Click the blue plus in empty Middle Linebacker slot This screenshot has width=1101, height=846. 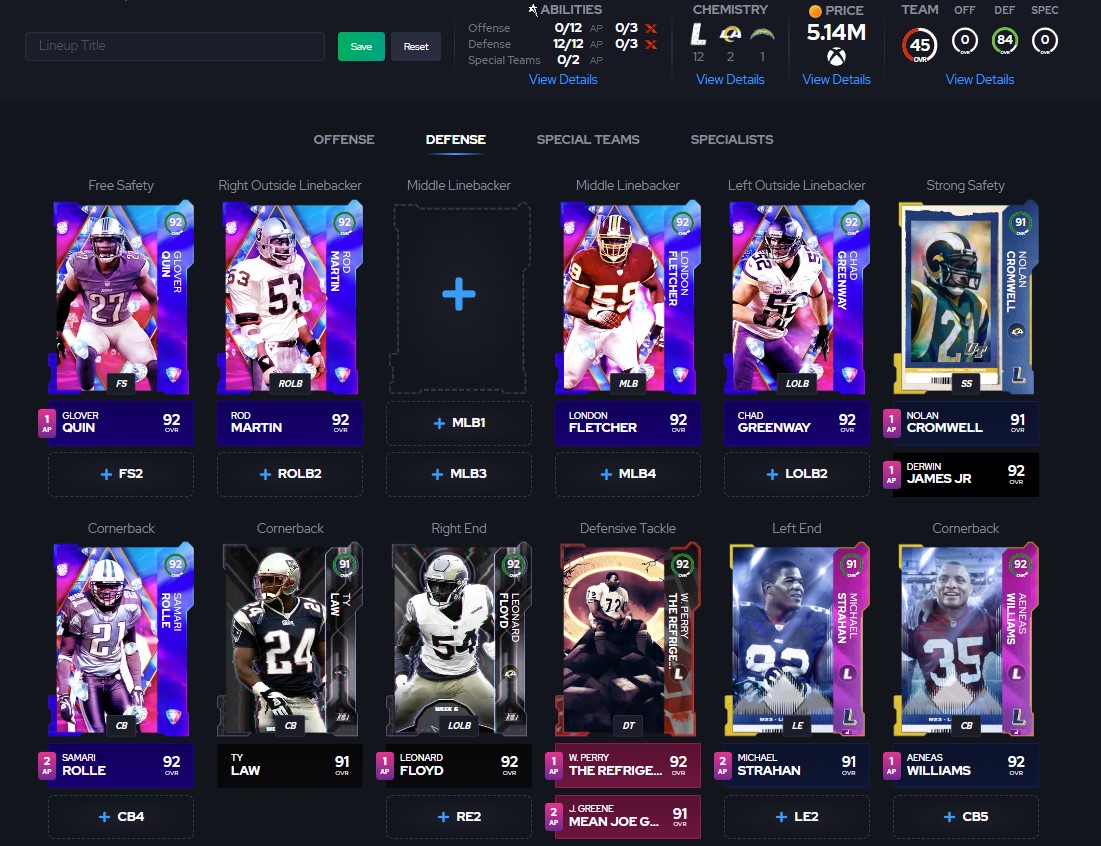459,294
